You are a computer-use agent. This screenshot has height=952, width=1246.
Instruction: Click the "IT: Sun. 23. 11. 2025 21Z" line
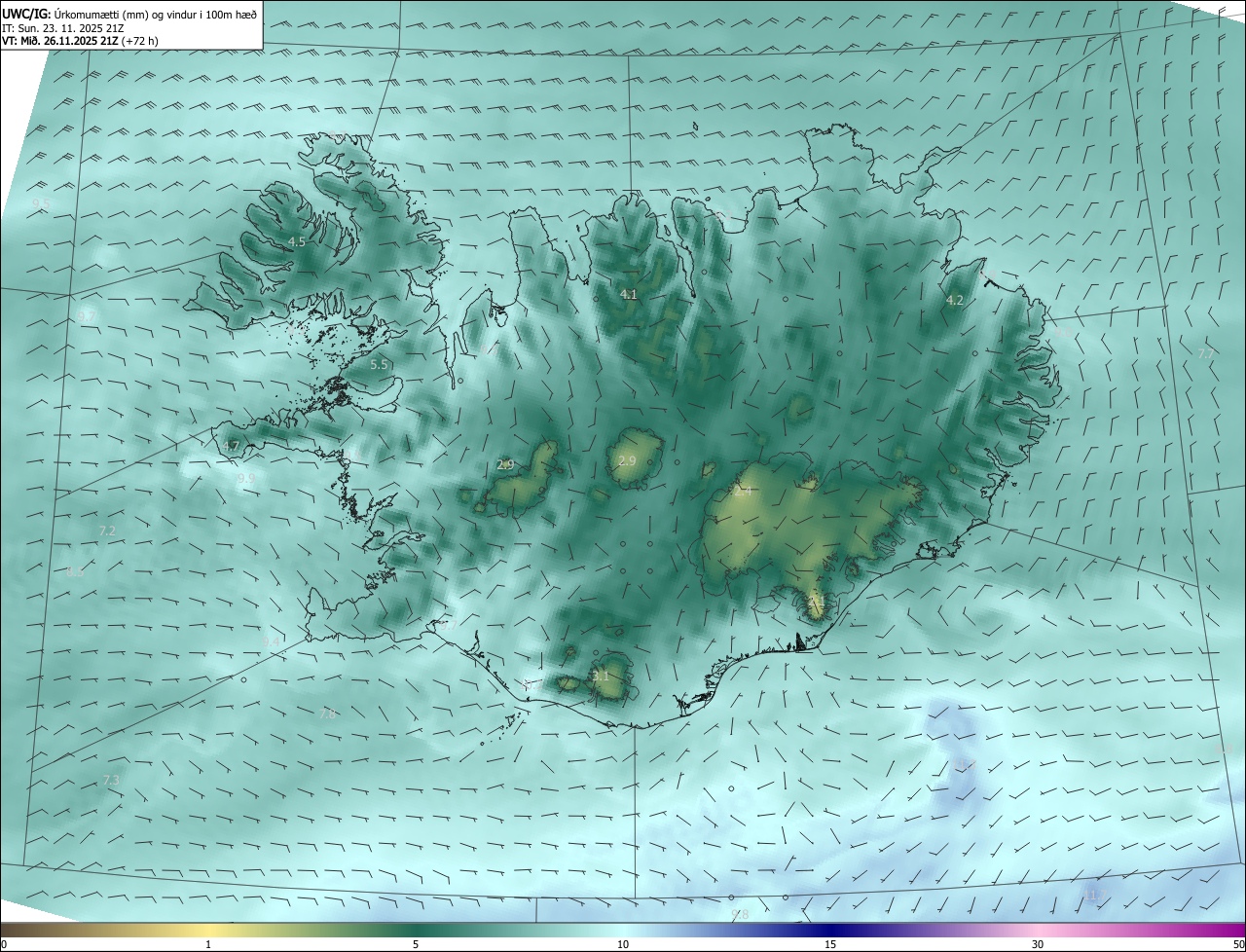pos(62,27)
